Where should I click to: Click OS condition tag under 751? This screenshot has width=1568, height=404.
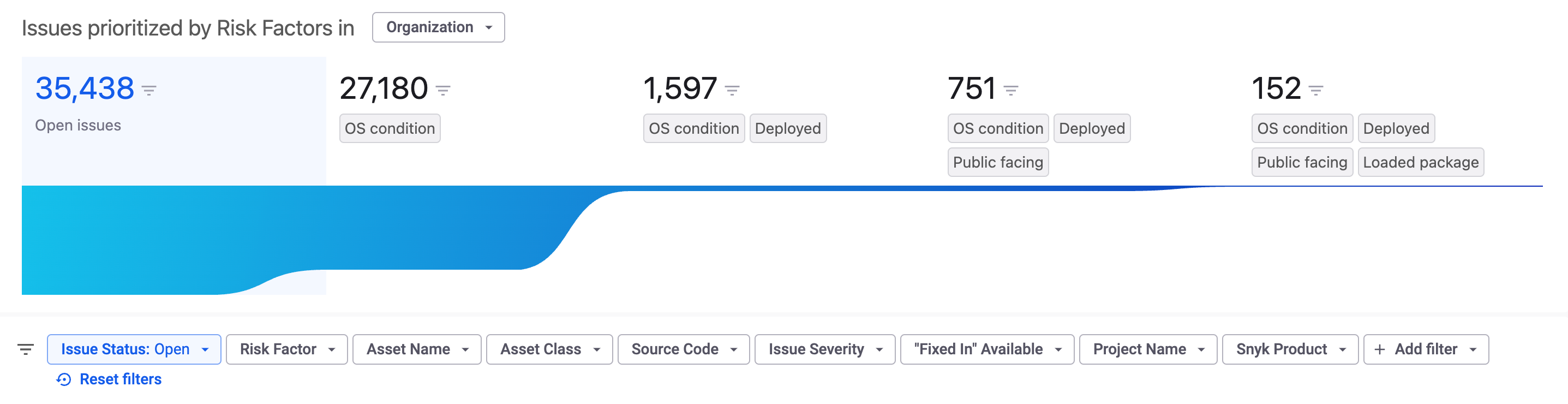(x=998, y=129)
